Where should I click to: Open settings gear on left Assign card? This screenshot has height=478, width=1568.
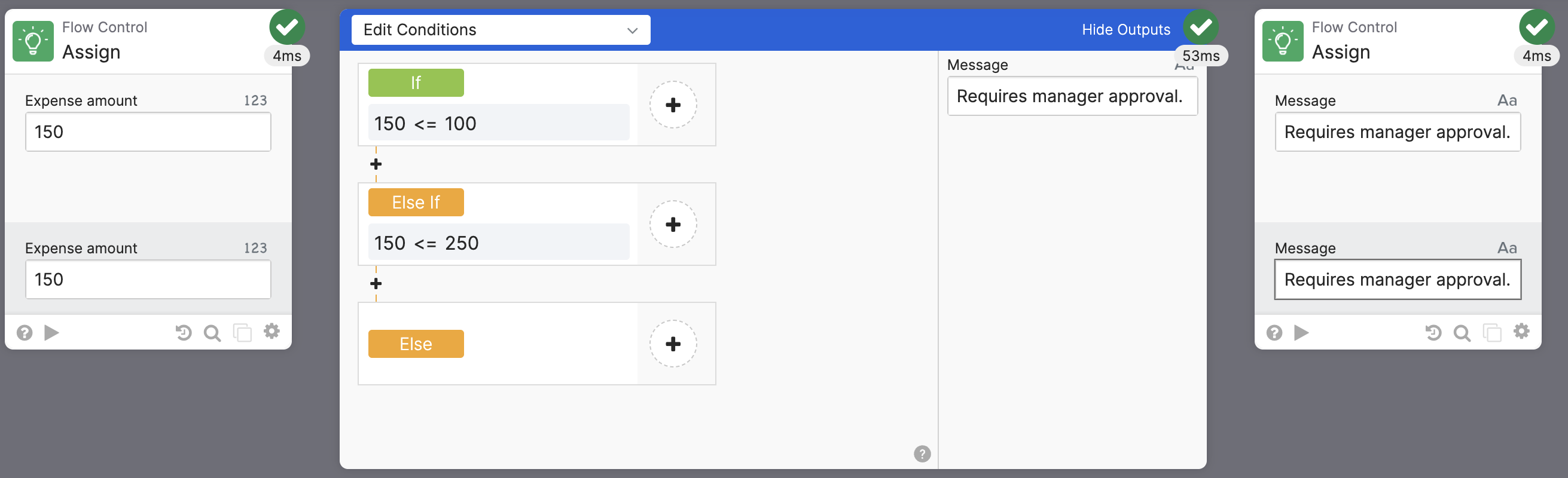[x=271, y=332]
